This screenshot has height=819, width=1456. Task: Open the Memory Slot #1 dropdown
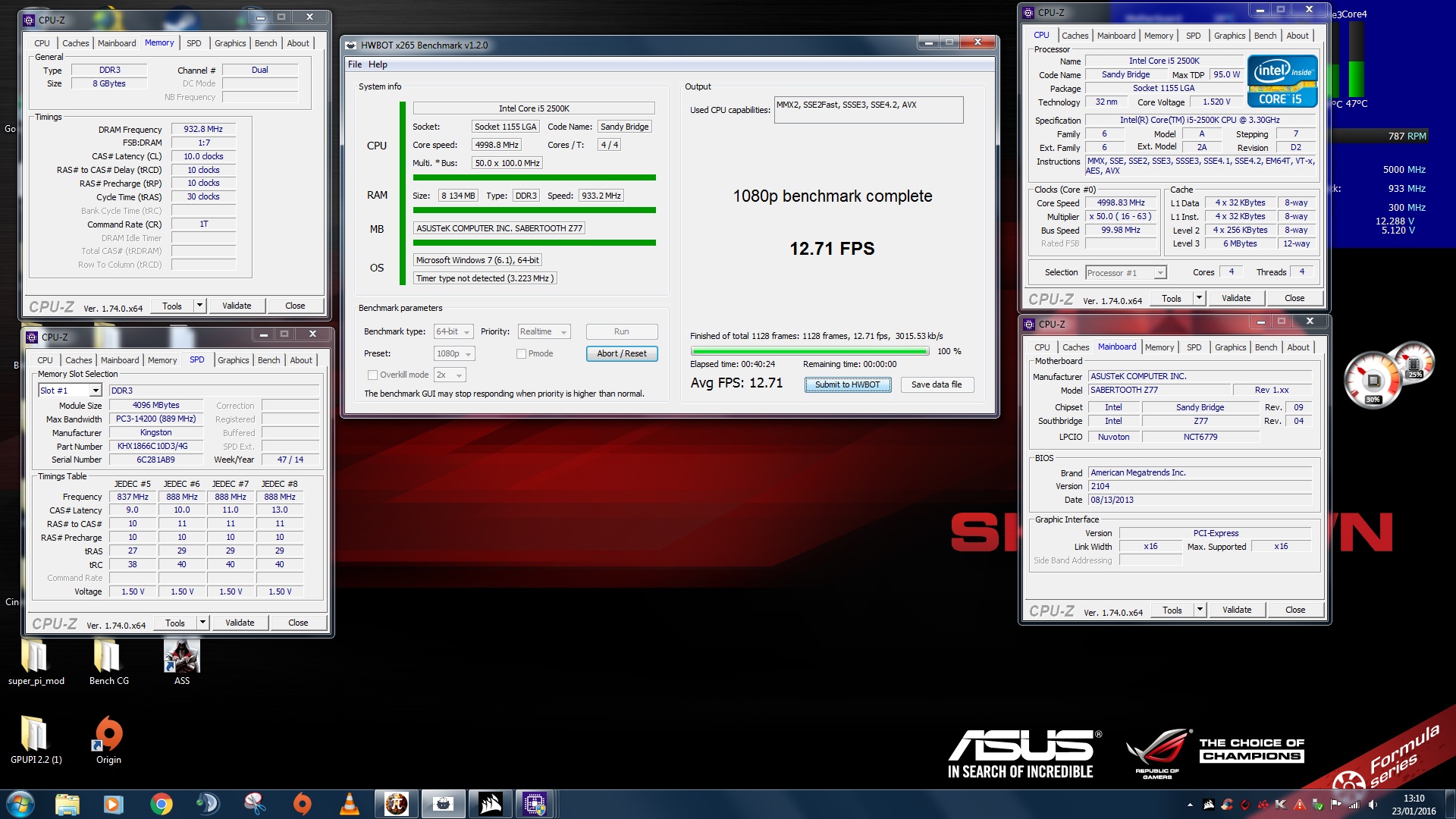point(70,391)
